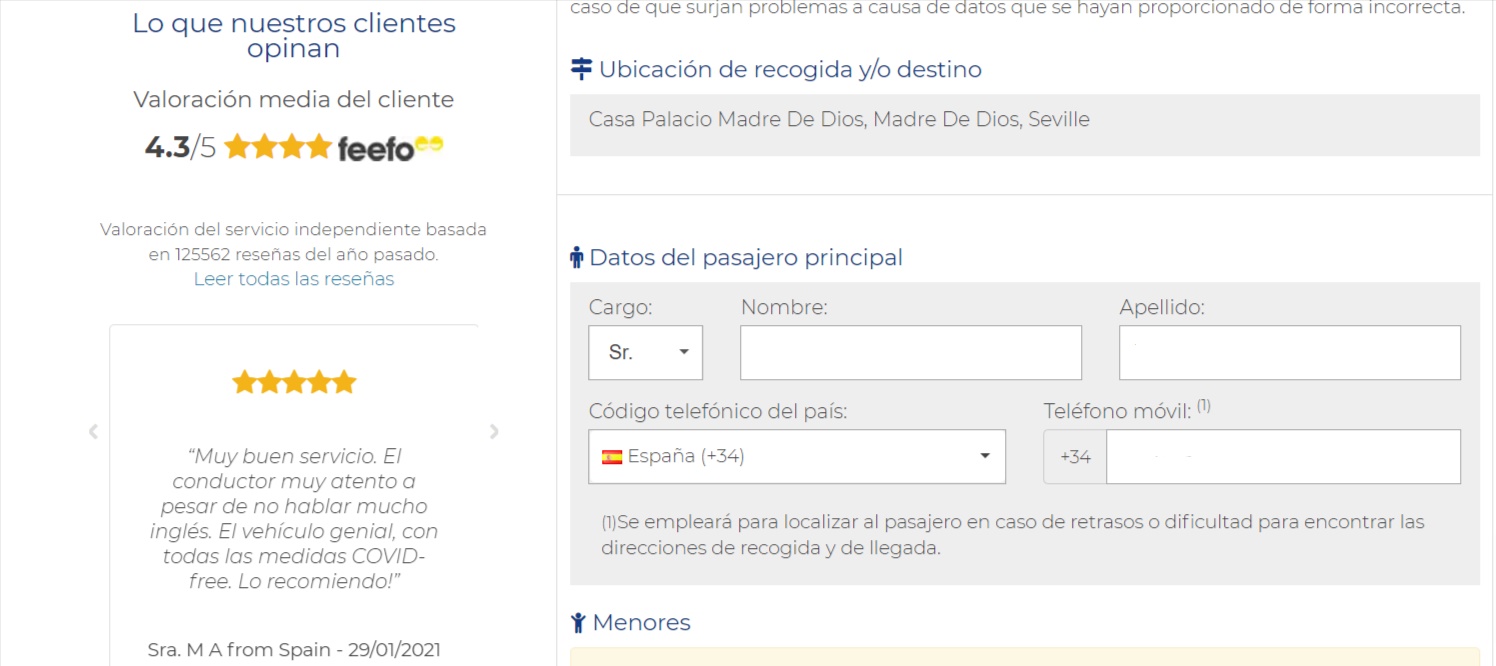Click the signpost icon beside Ubicación de recogida
The width and height of the screenshot is (1496, 666).
click(581, 69)
